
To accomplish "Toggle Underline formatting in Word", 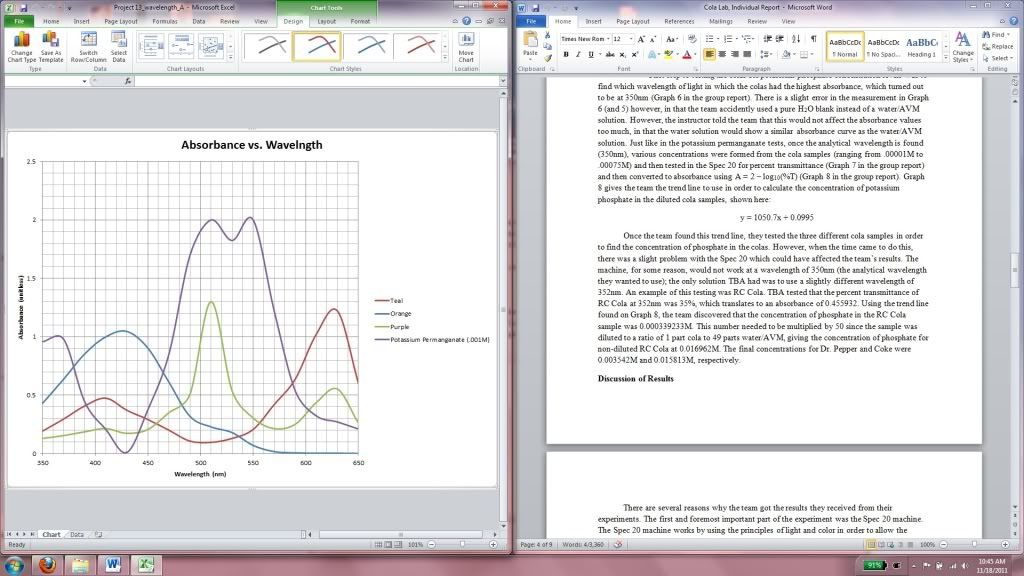I will click(x=591, y=54).
